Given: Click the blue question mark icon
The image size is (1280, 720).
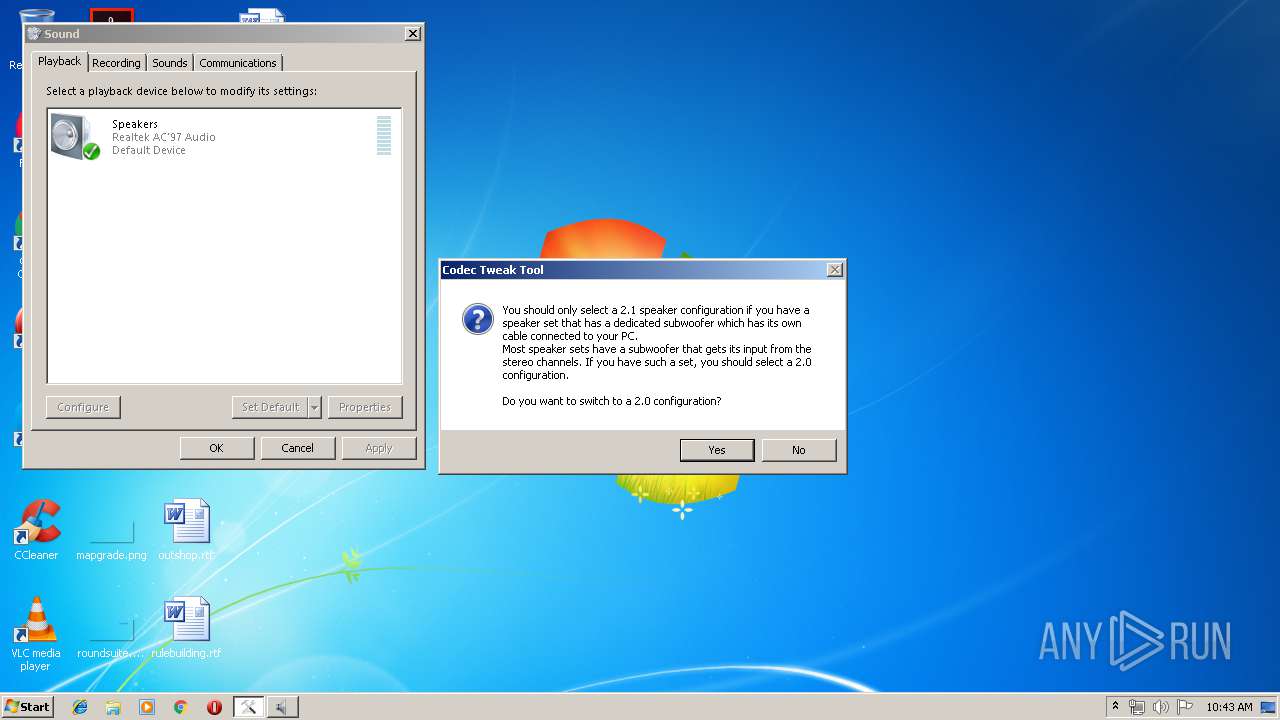Looking at the screenshot, I should tap(477, 320).
